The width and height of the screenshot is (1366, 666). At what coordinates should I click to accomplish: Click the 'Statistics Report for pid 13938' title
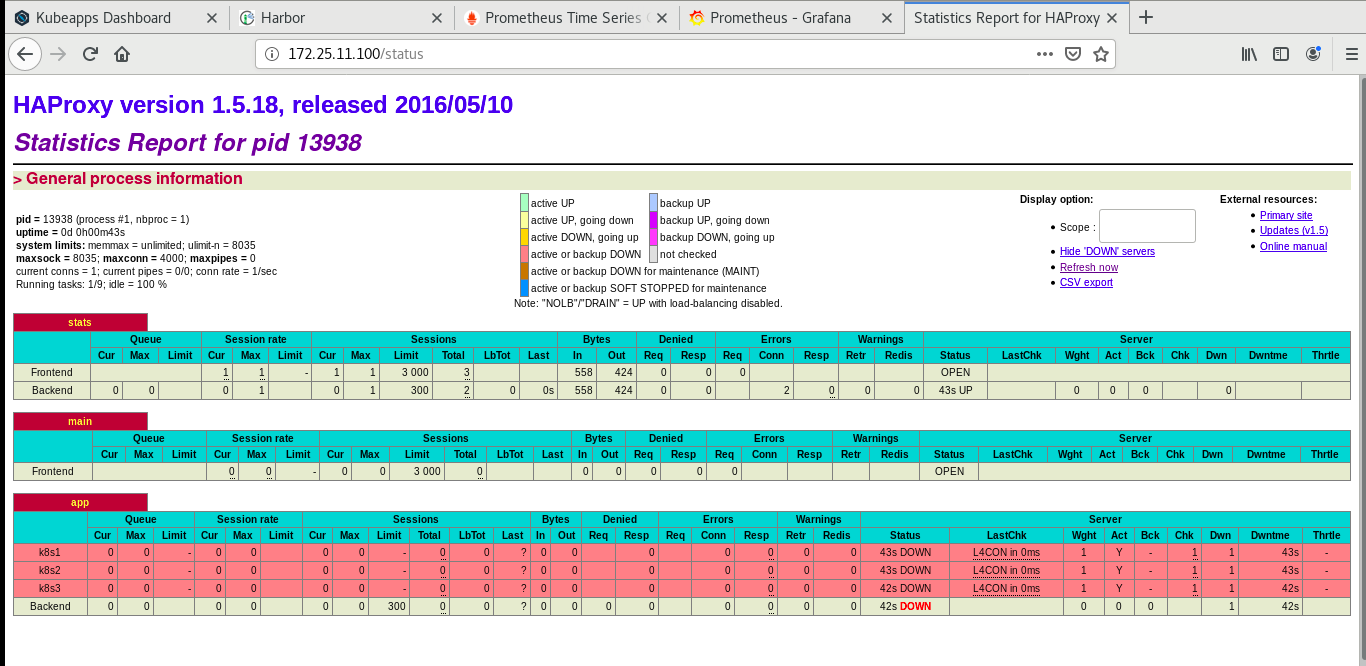pyautogui.click(x=188, y=143)
